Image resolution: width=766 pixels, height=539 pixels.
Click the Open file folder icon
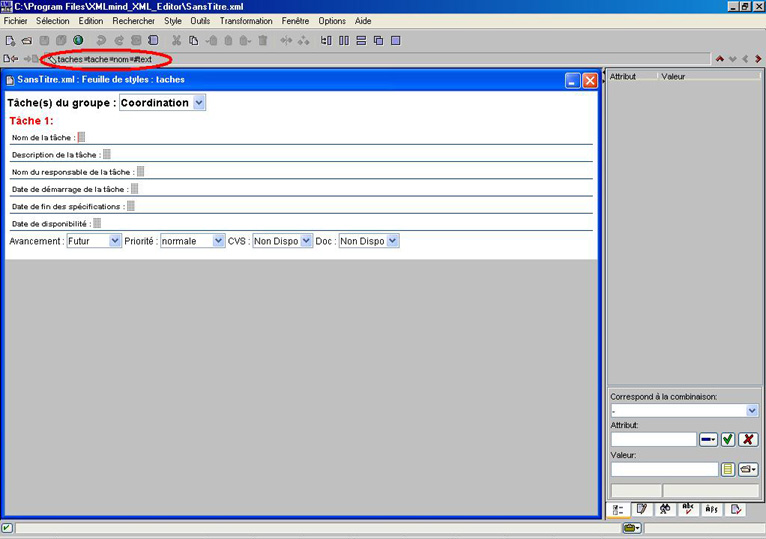(x=27, y=41)
